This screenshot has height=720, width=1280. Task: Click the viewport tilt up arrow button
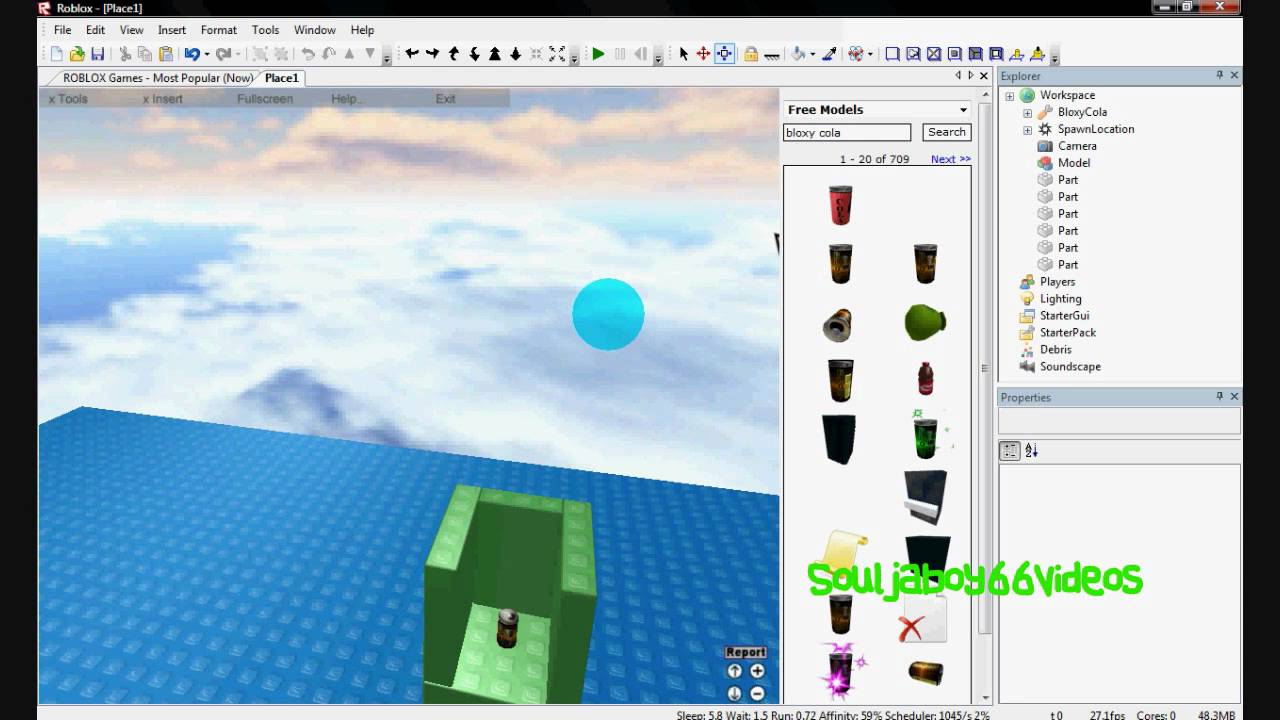click(735, 672)
